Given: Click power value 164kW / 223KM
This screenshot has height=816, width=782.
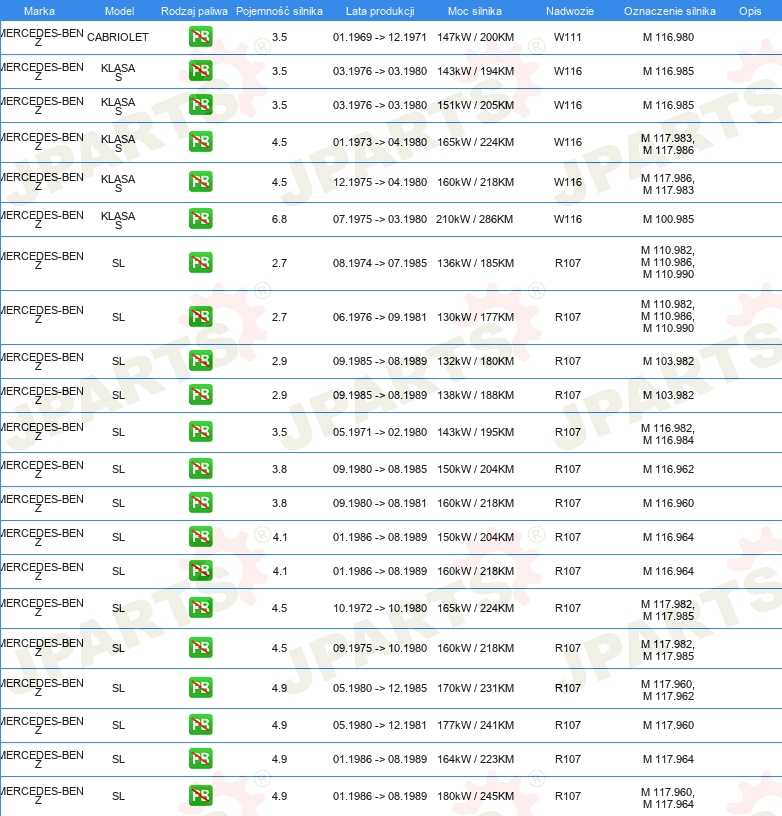Looking at the screenshot, I should 476,759.
